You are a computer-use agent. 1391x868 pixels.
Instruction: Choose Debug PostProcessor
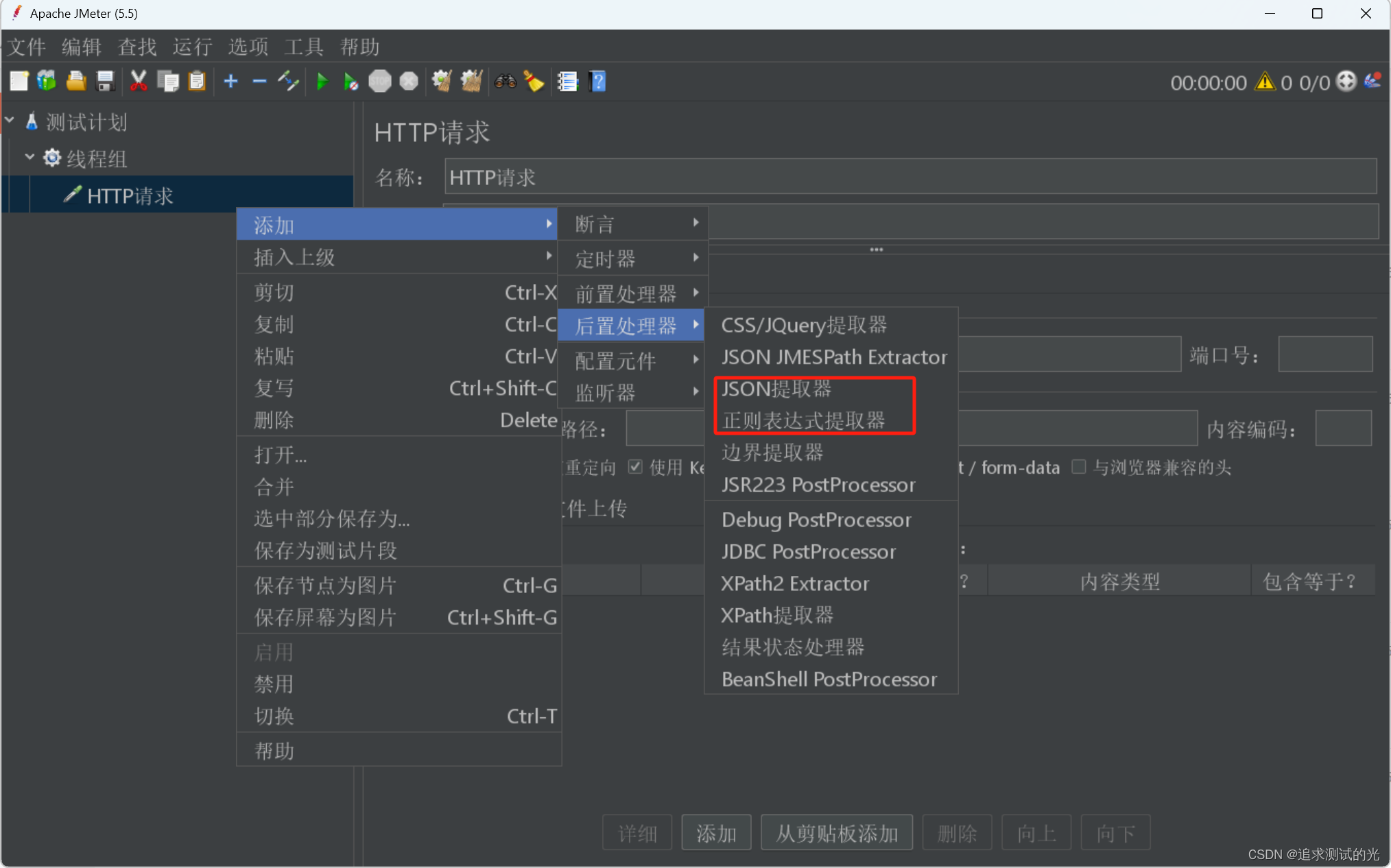point(831,520)
